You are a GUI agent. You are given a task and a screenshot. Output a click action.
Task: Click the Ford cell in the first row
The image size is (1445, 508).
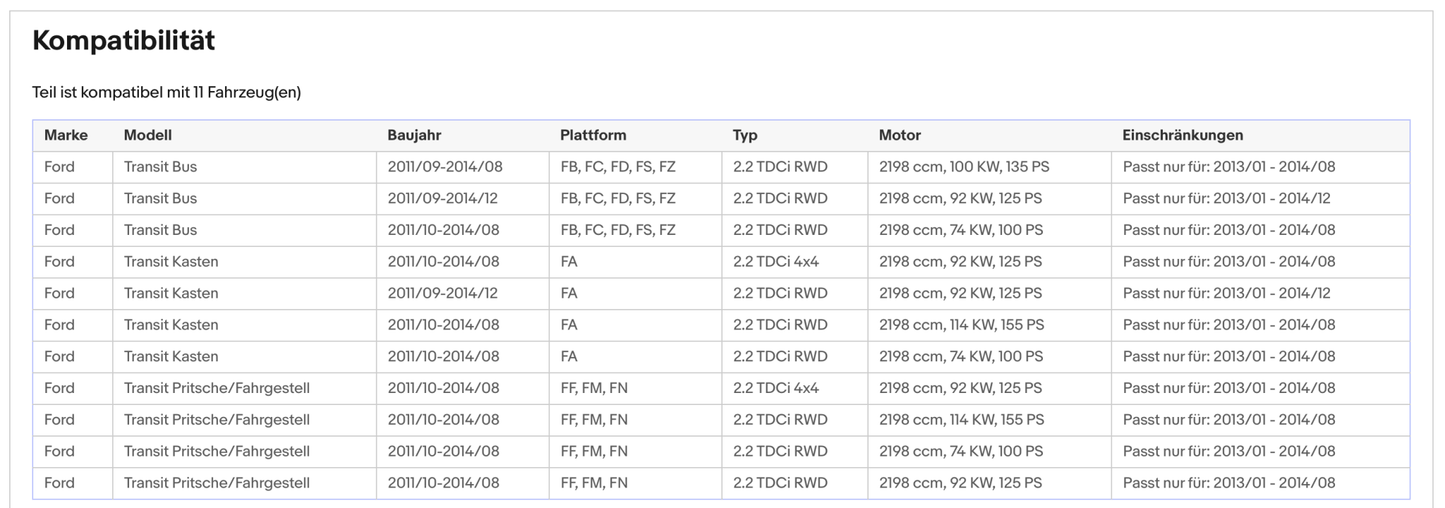click(x=59, y=167)
